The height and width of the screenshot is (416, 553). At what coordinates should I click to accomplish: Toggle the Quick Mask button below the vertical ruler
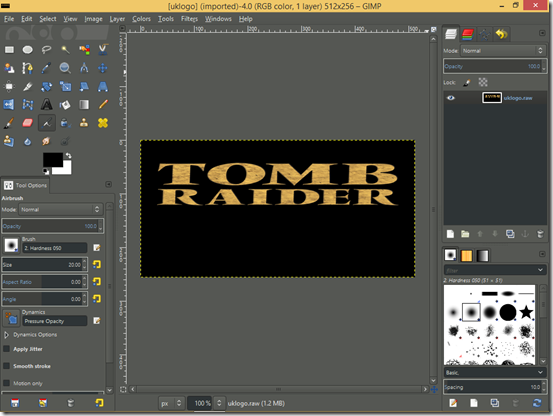click(123, 389)
